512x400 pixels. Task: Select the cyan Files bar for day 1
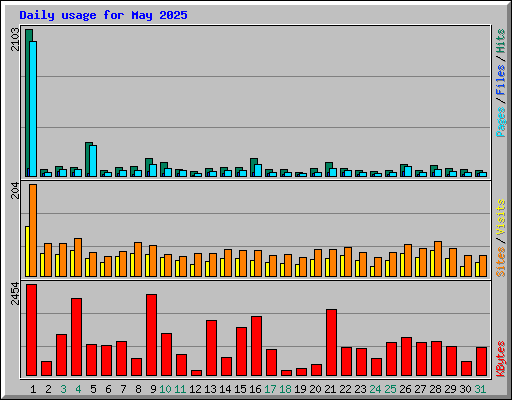pos(33,109)
